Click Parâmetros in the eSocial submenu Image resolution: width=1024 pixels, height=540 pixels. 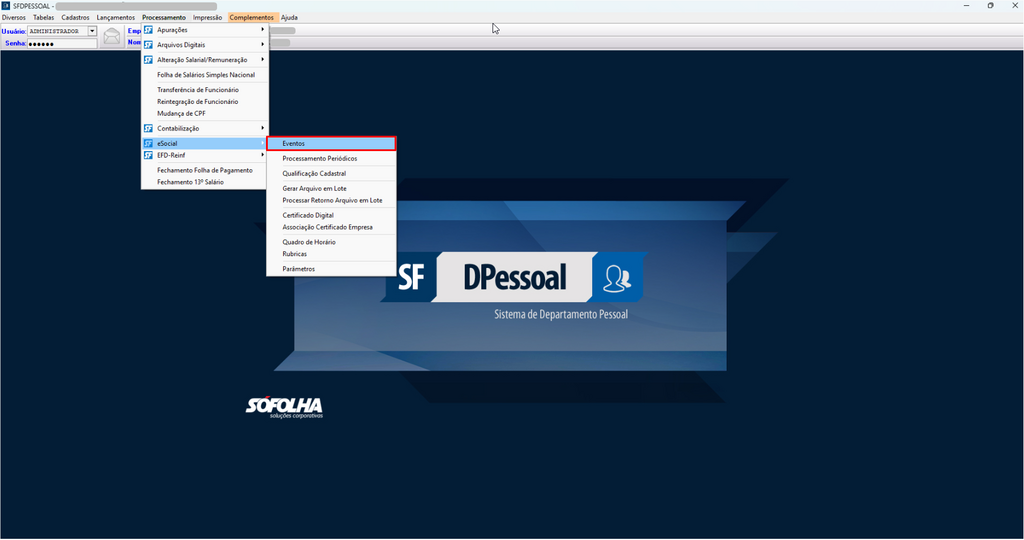298,269
